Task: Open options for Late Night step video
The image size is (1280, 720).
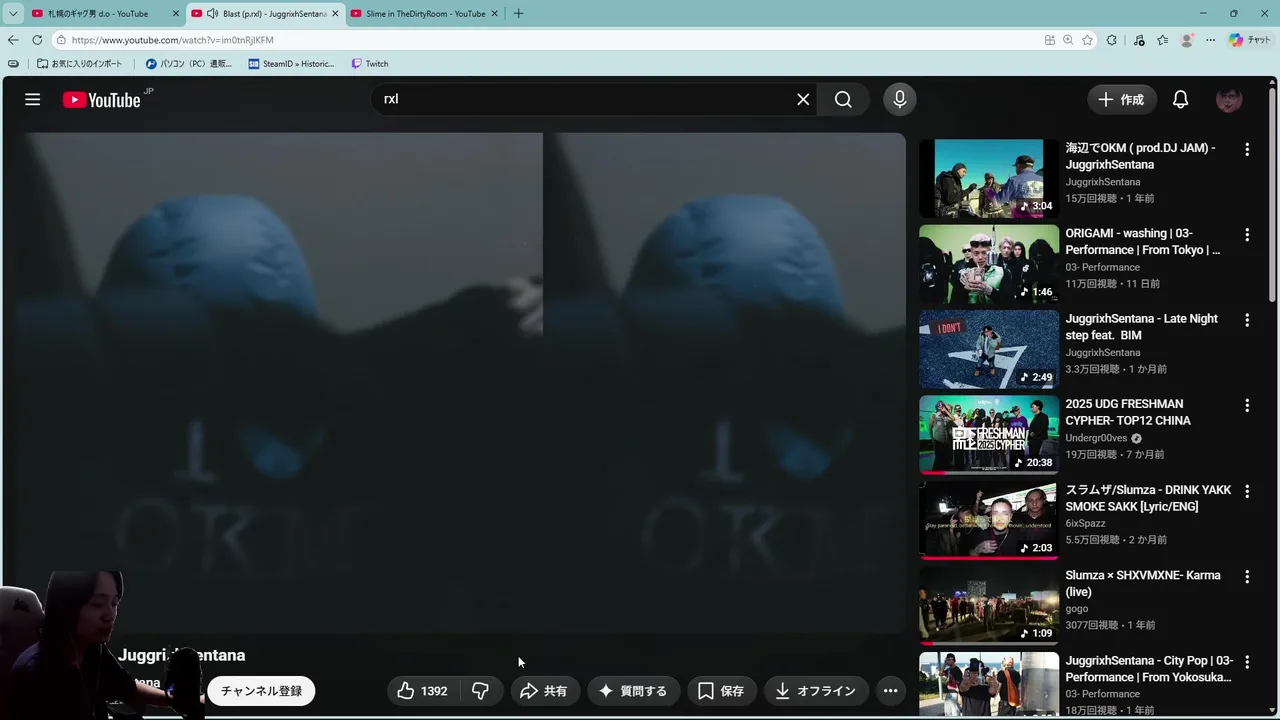Action: (1246, 320)
